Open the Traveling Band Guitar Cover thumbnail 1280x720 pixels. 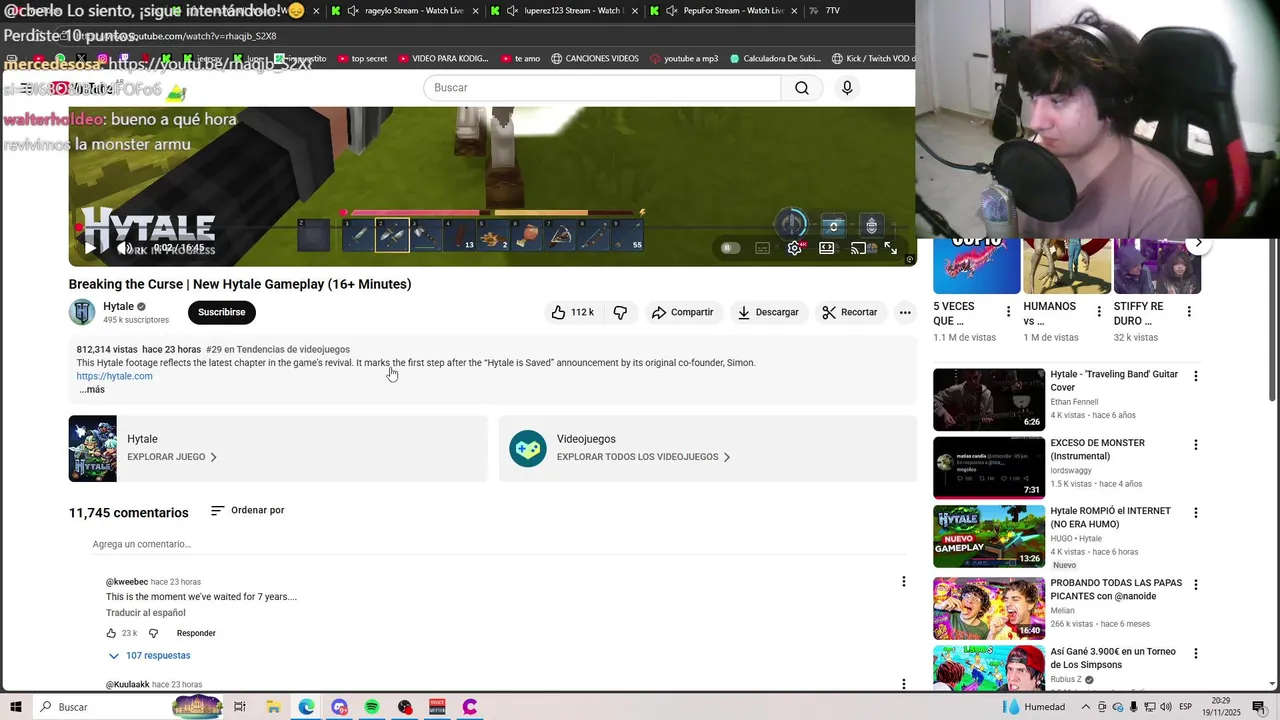(x=989, y=399)
